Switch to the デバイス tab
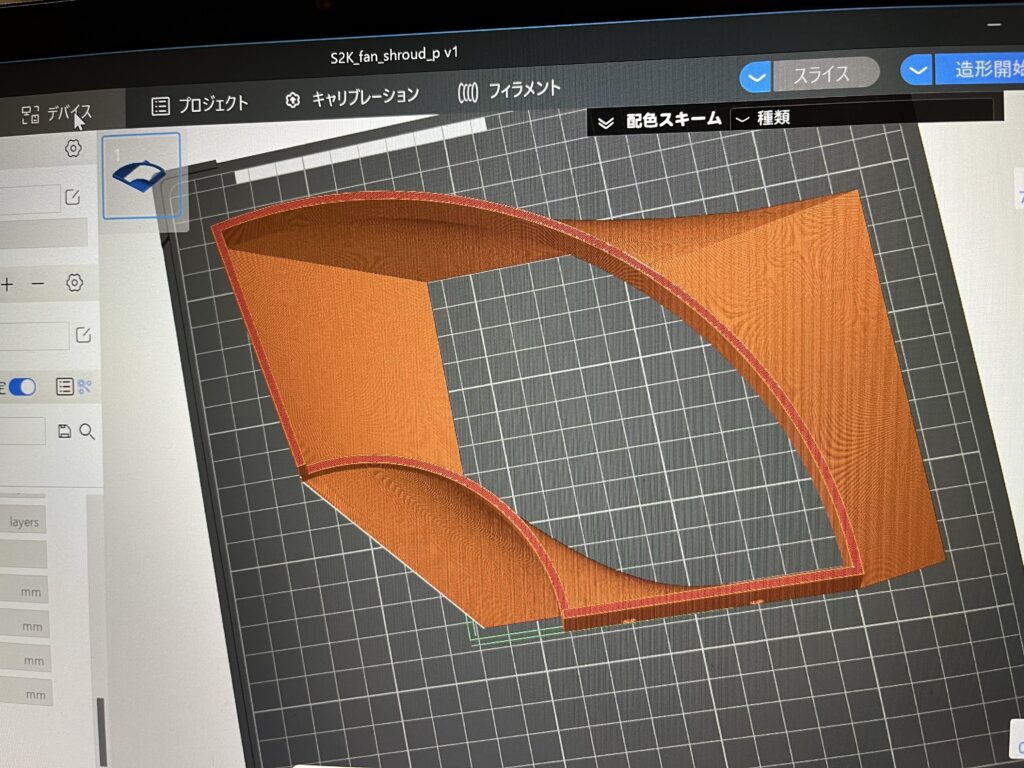 pyautogui.click(x=56, y=114)
